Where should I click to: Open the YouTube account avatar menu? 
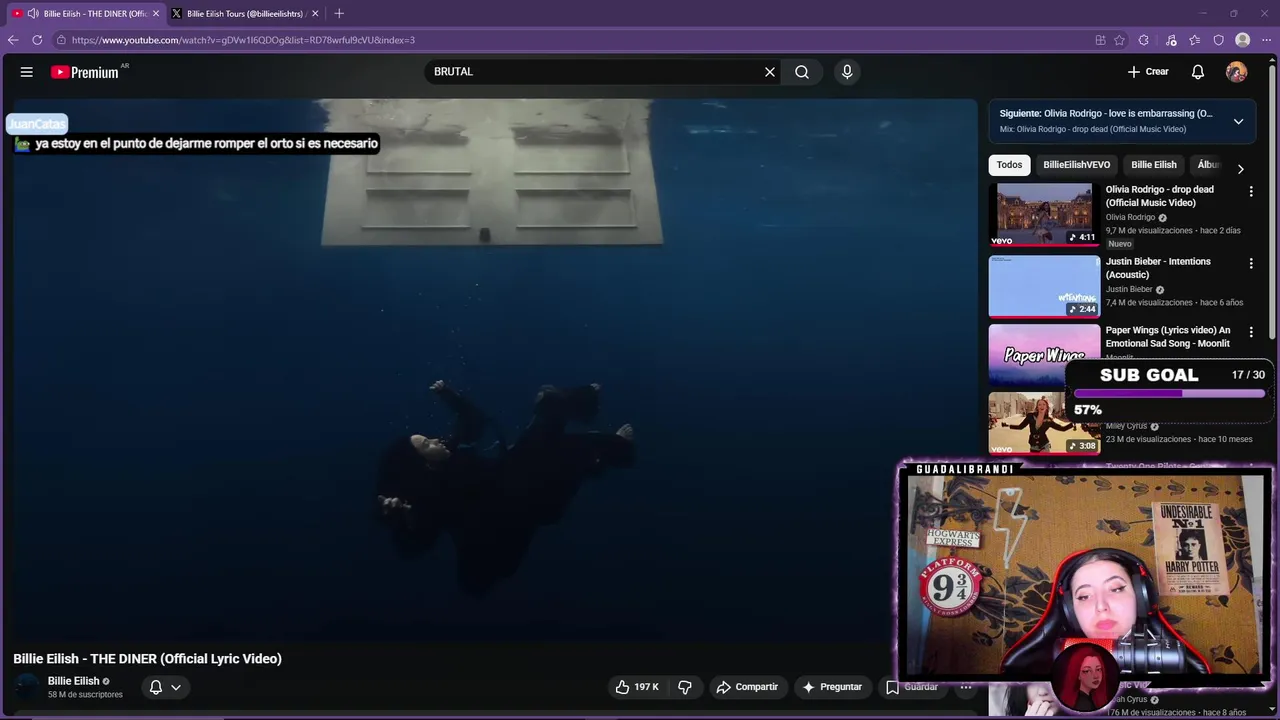tap(1237, 72)
